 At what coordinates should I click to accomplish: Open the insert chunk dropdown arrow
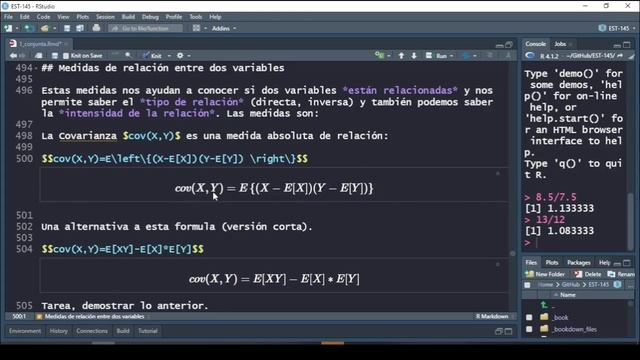coord(389,56)
